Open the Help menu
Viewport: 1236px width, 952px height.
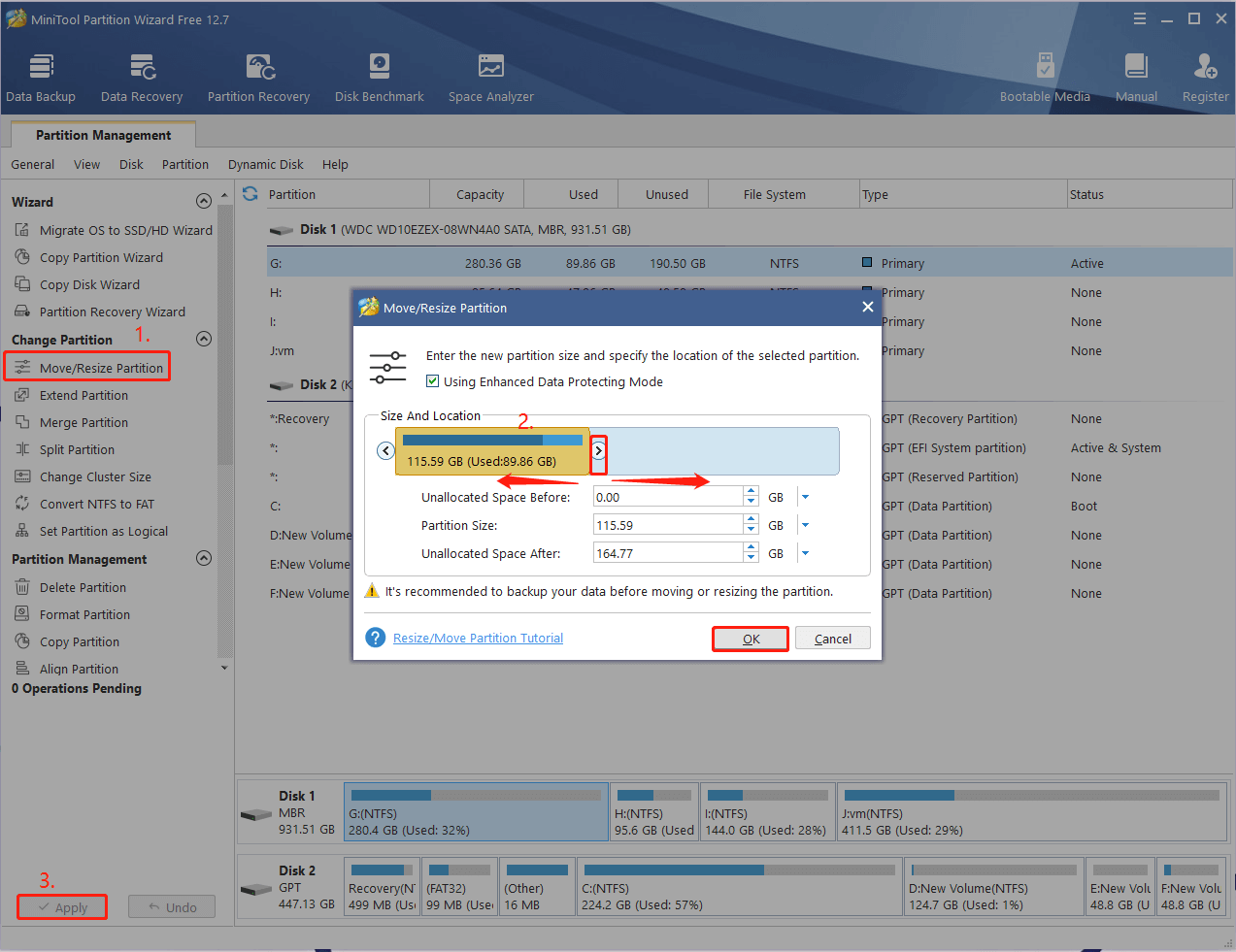click(x=335, y=164)
